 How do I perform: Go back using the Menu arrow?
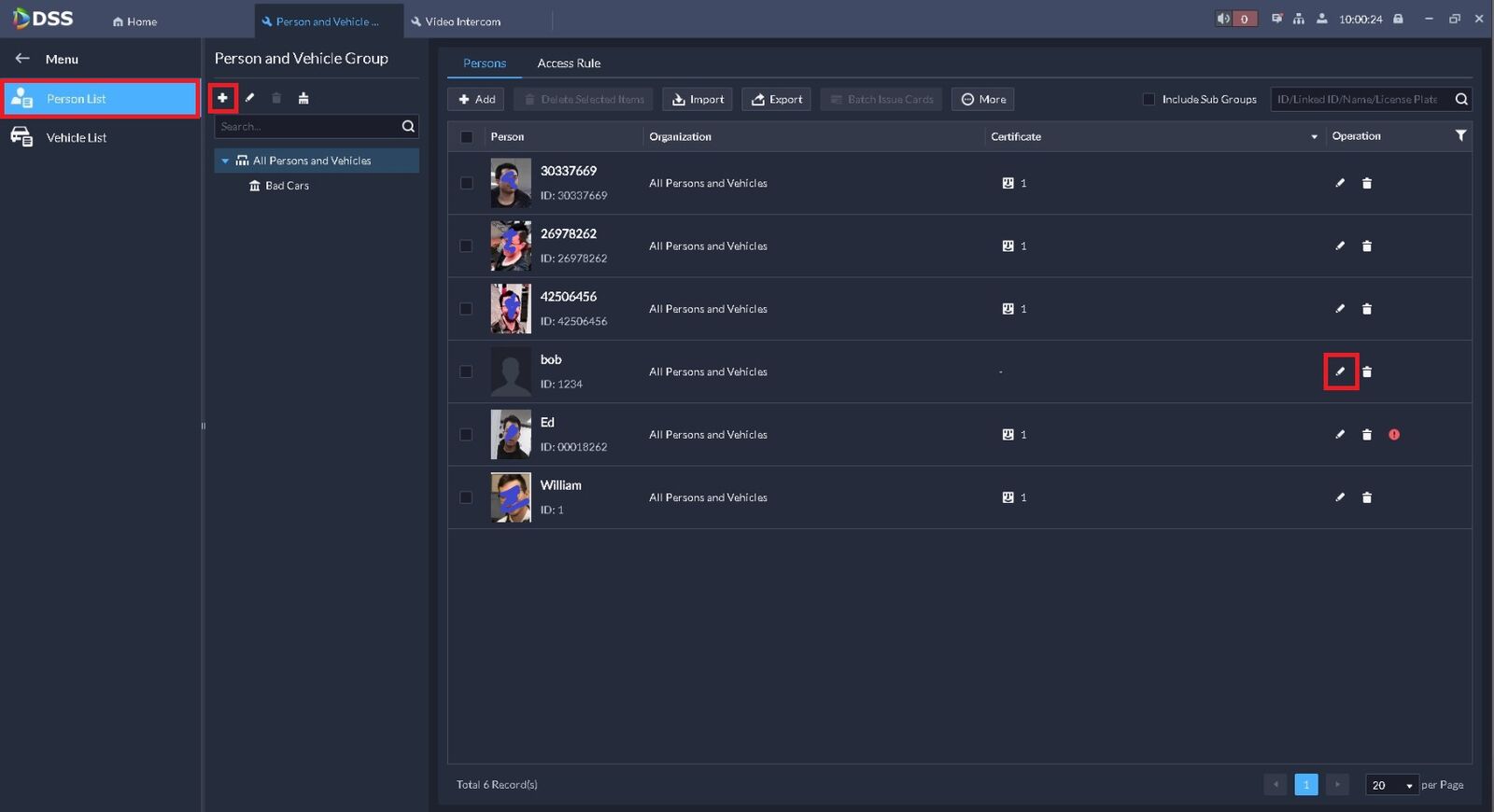(22, 59)
